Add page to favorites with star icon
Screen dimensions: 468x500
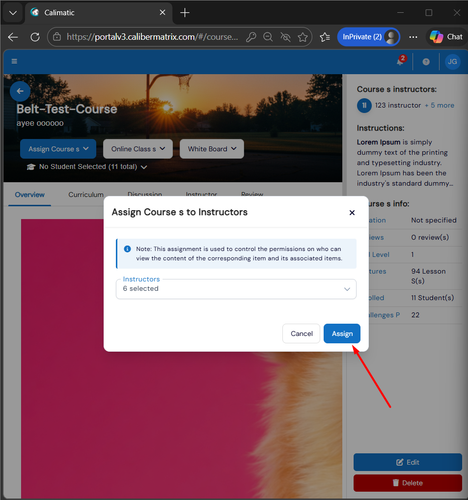pos(303,37)
